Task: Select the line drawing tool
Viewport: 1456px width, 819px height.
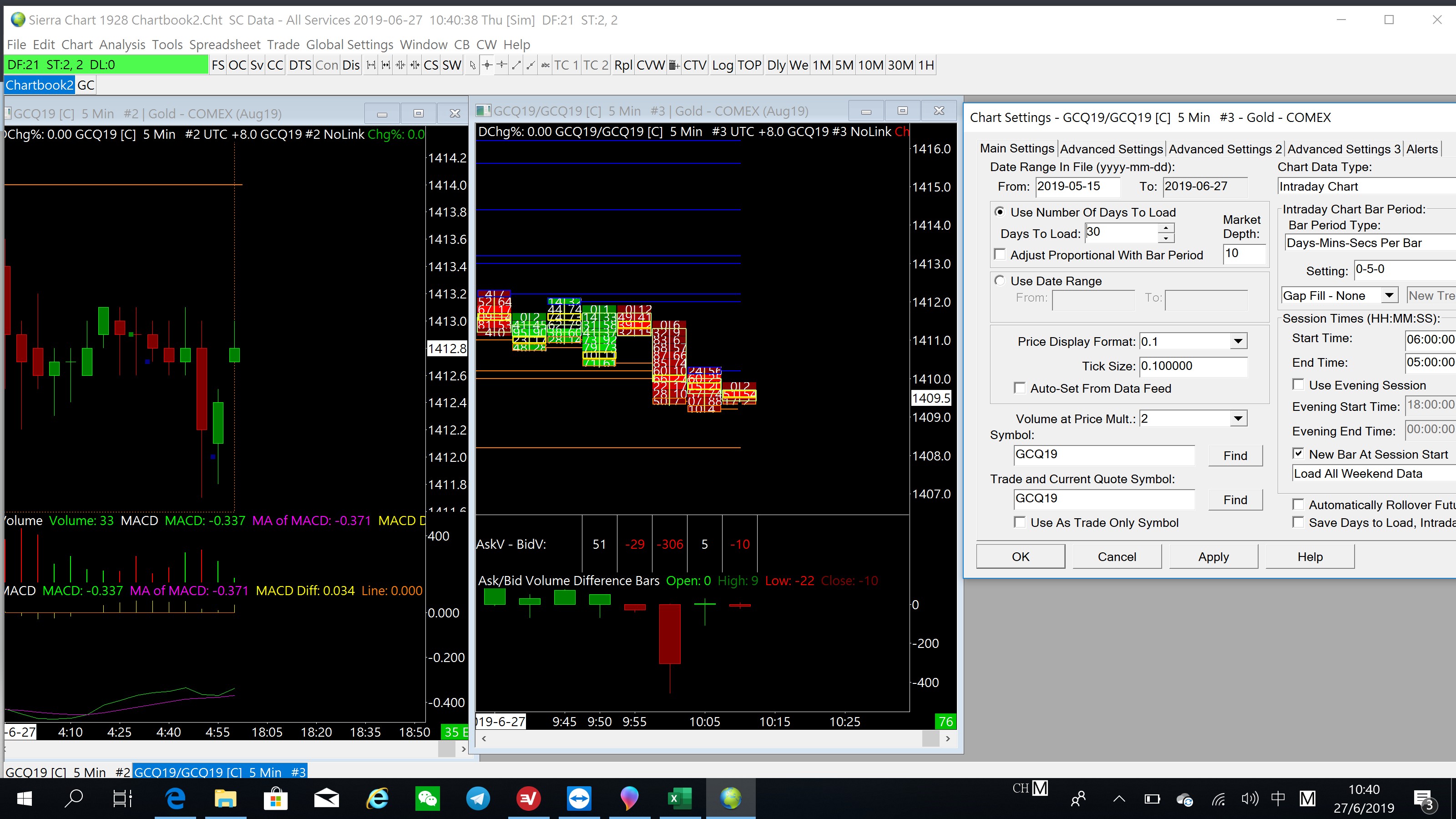Action: click(516, 66)
